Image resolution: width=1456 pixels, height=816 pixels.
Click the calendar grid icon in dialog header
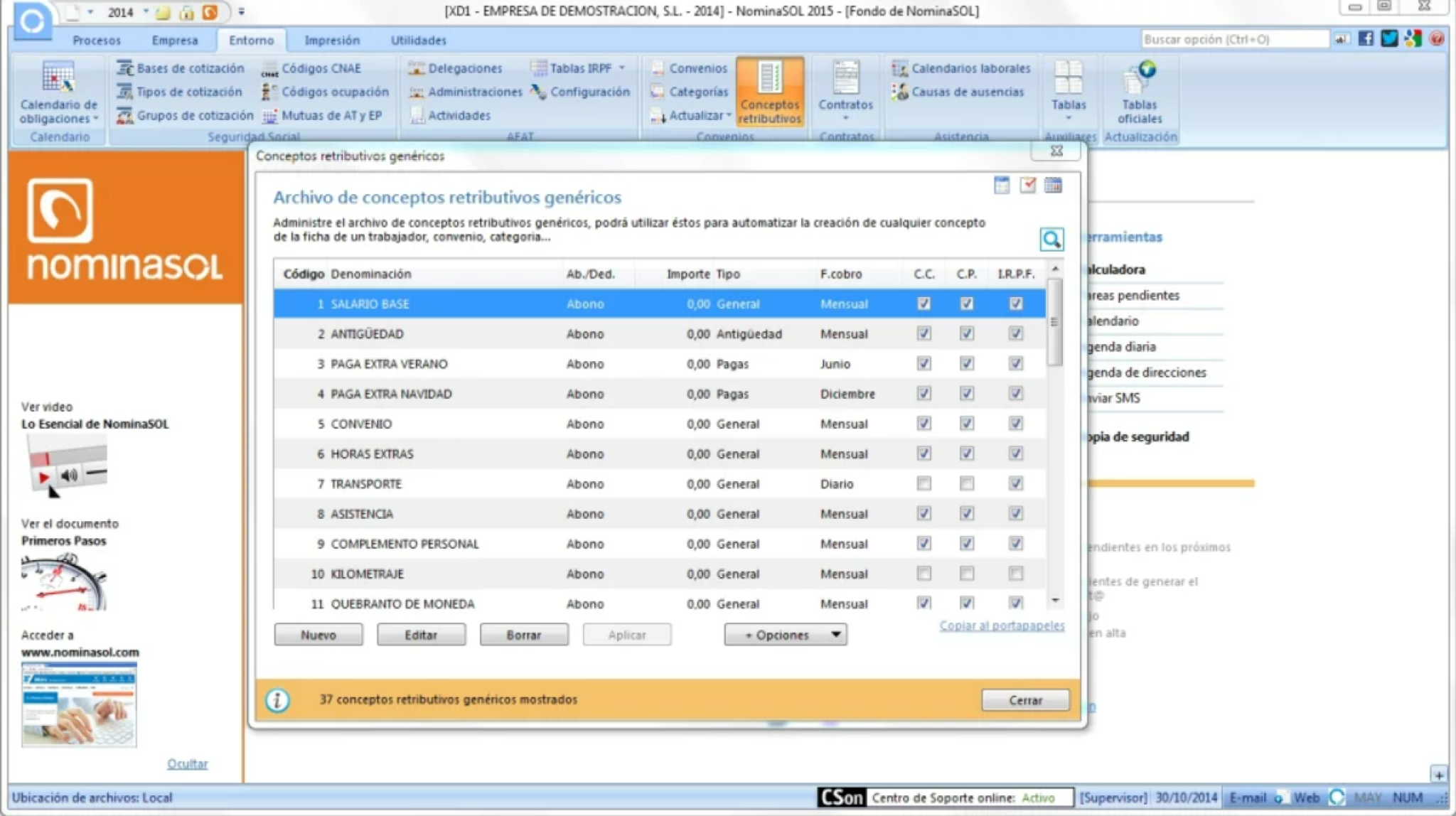[1053, 186]
